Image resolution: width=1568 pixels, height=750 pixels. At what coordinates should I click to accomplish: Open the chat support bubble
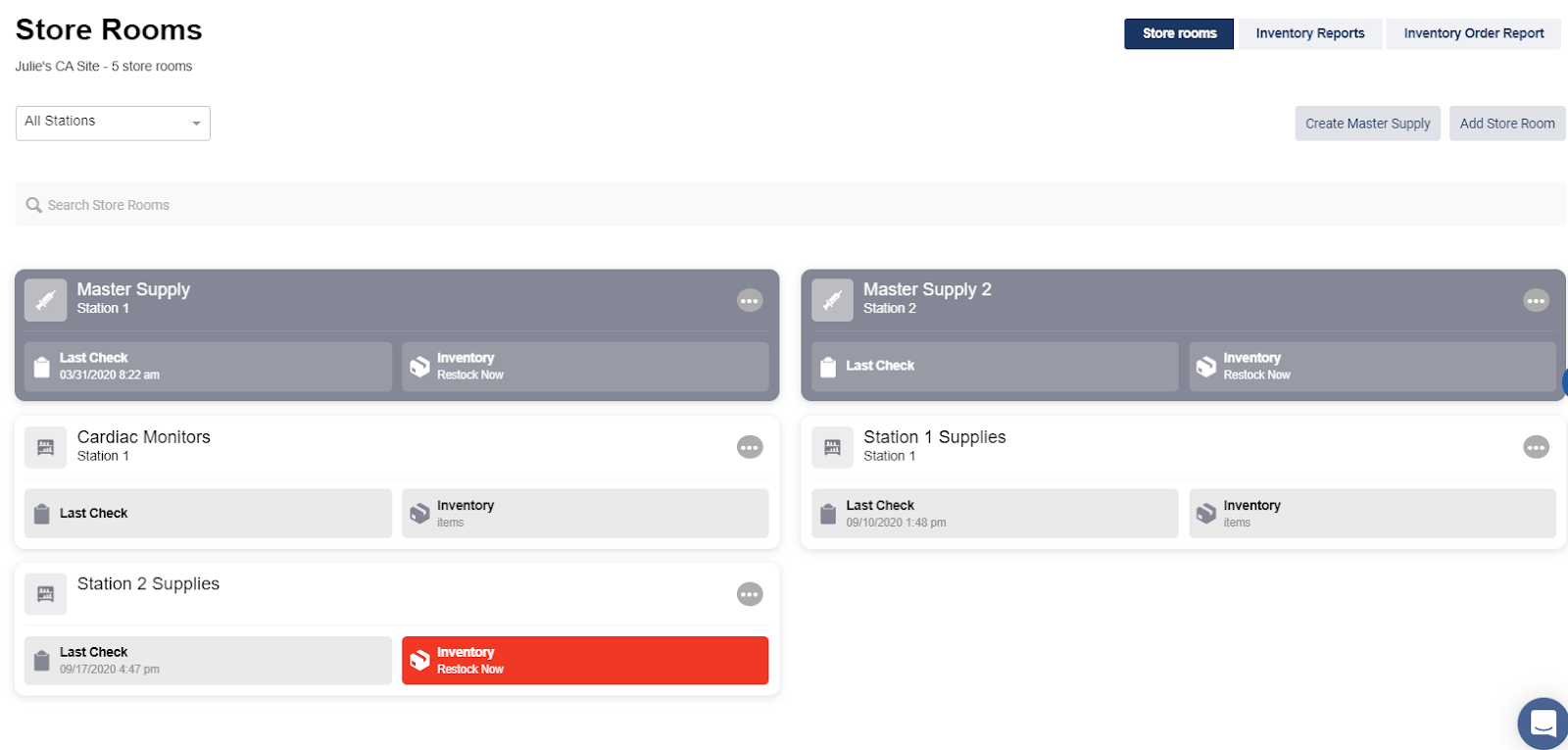tap(1543, 724)
